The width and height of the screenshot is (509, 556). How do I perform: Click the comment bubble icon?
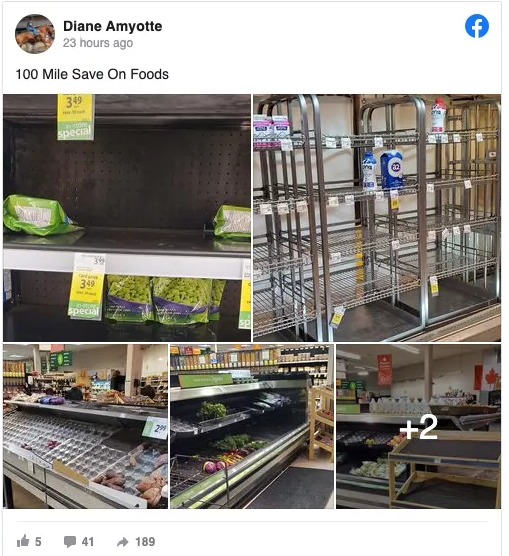coord(70,541)
